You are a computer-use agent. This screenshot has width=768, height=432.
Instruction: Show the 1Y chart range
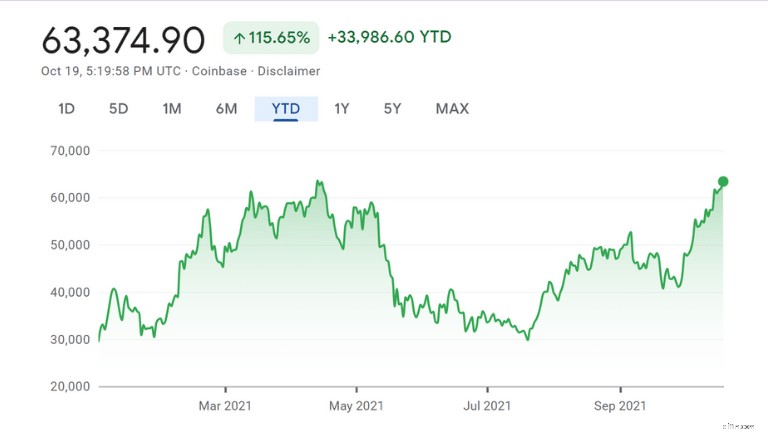(x=341, y=109)
